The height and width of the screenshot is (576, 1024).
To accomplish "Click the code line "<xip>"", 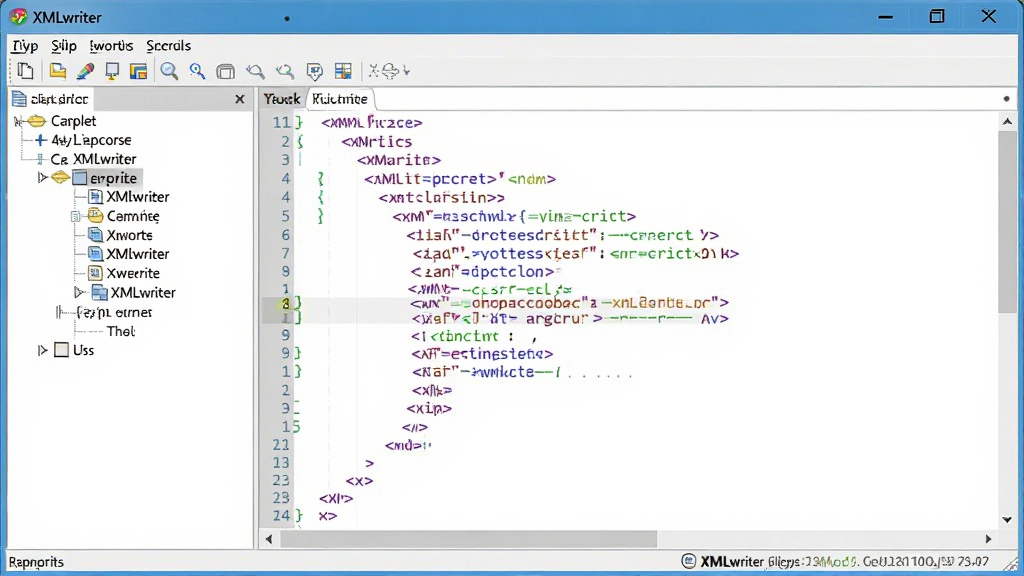I will (x=428, y=409).
